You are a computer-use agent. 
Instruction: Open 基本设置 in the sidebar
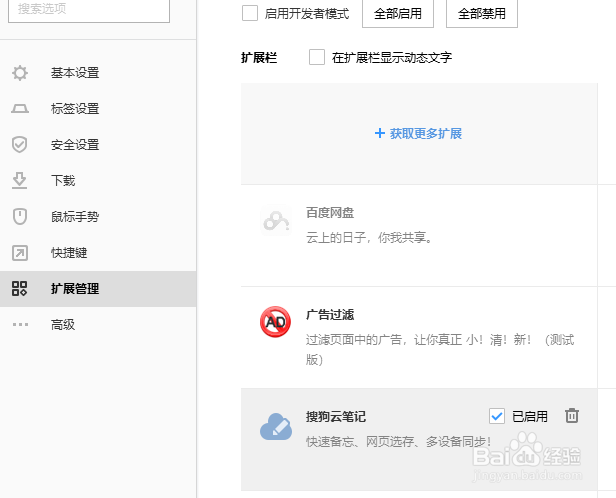click(x=98, y=73)
